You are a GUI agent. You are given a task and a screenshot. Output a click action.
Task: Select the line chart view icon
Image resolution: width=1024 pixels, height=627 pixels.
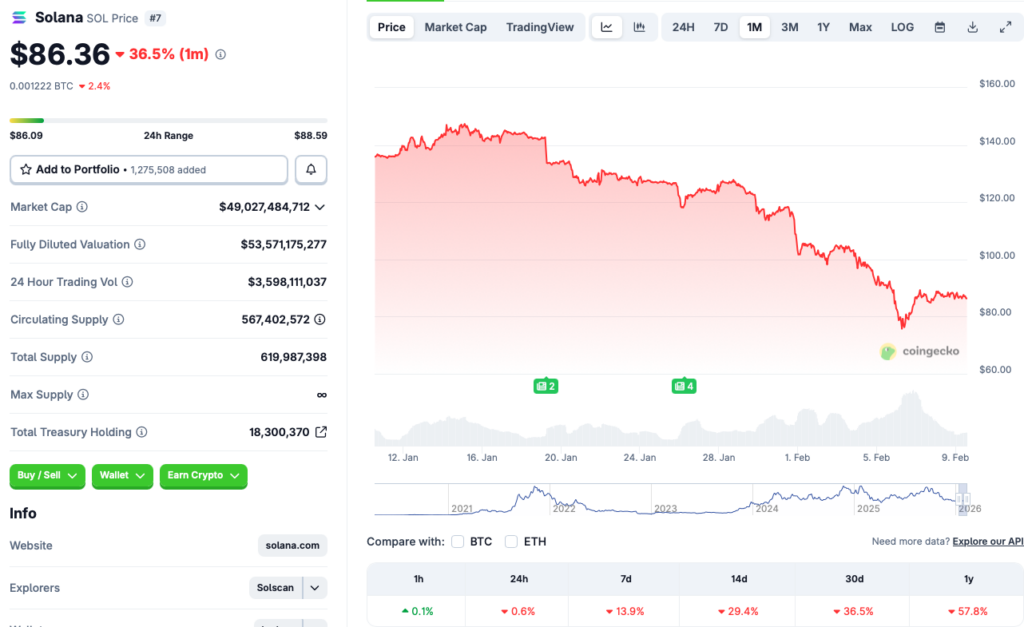pyautogui.click(x=607, y=27)
